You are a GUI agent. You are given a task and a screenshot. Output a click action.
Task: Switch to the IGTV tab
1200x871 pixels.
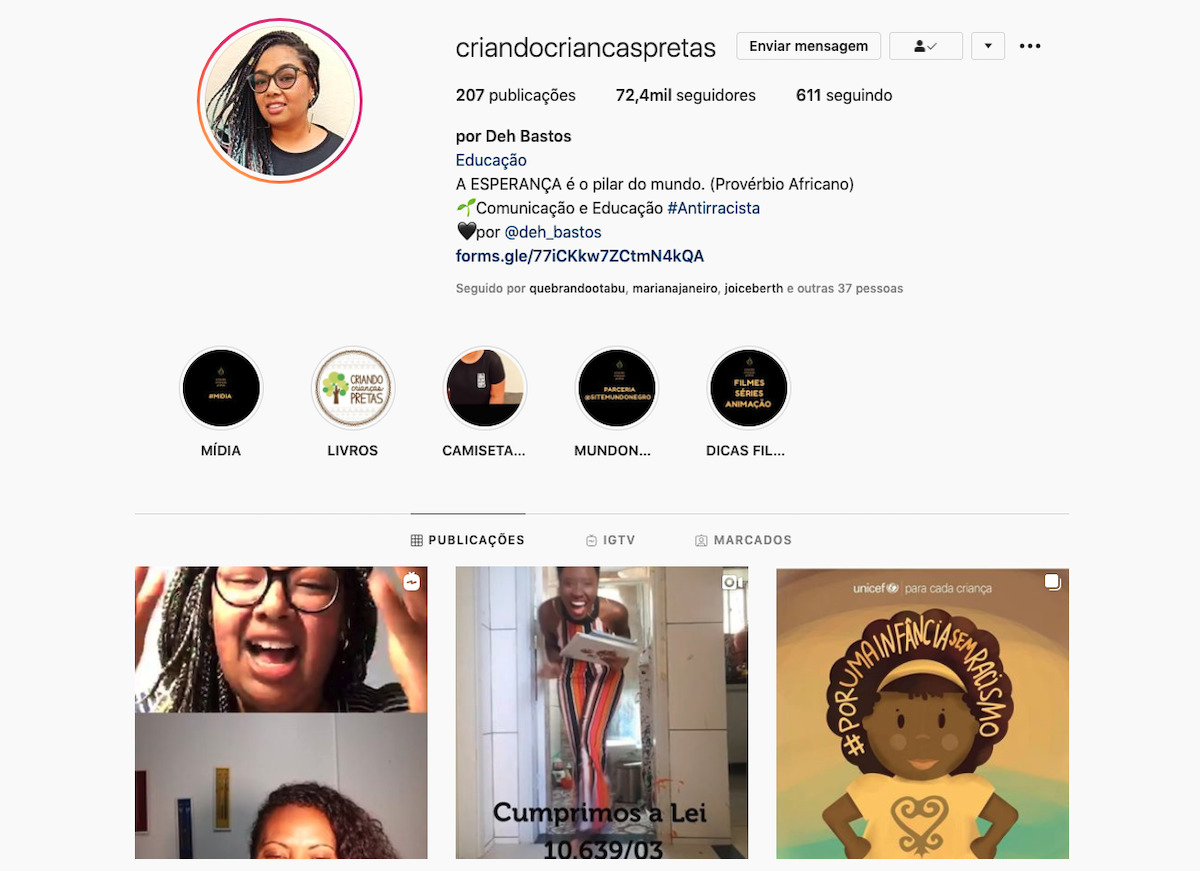point(611,540)
